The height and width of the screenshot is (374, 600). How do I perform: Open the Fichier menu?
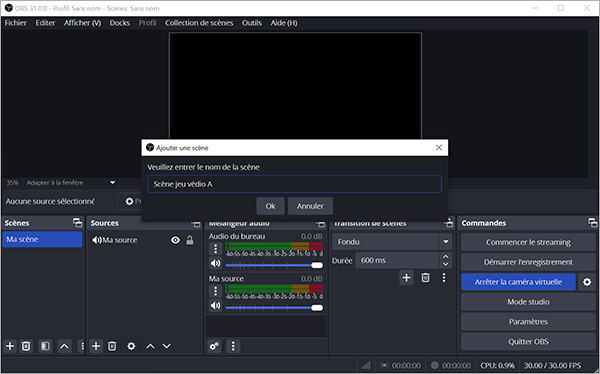(16, 23)
